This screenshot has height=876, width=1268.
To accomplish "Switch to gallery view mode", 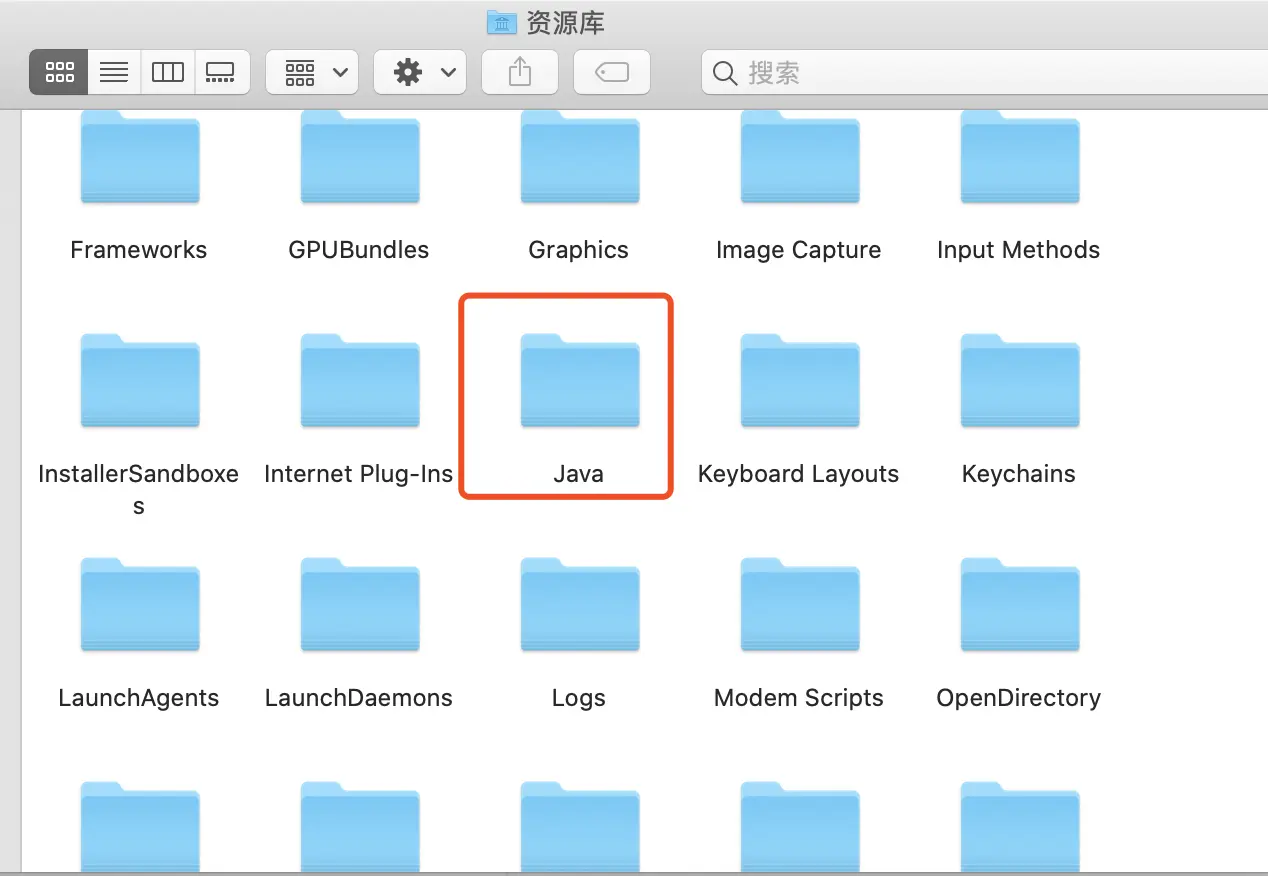I will (x=221, y=72).
